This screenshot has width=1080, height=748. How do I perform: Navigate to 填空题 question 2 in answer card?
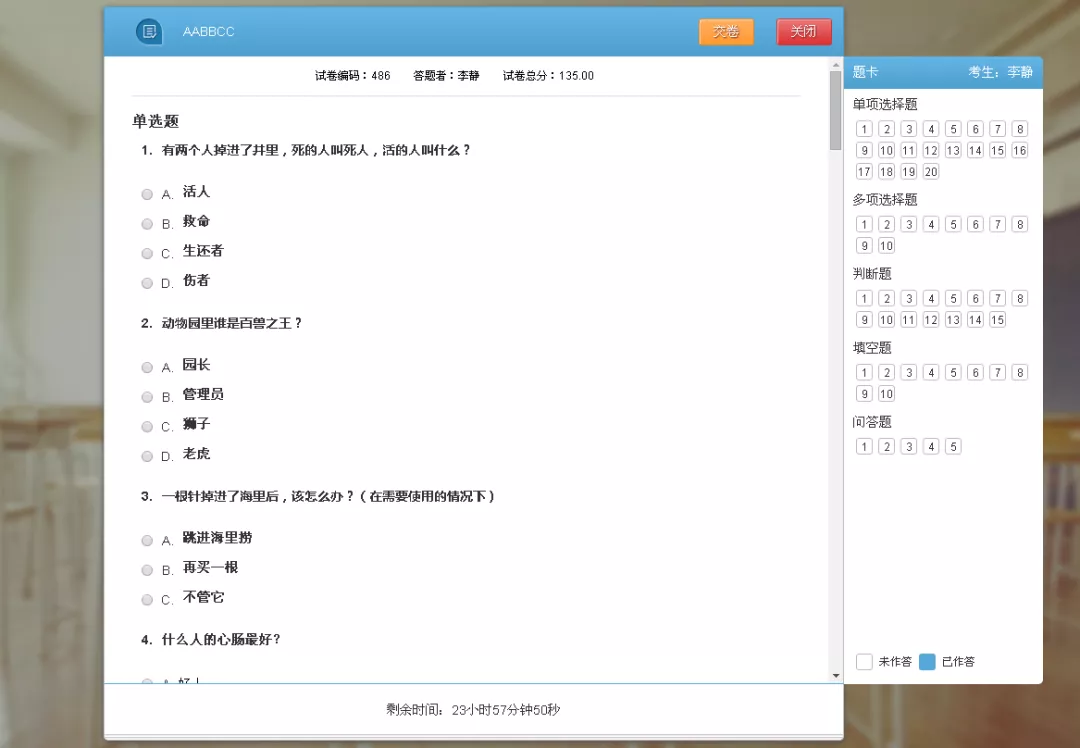tap(886, 373)
